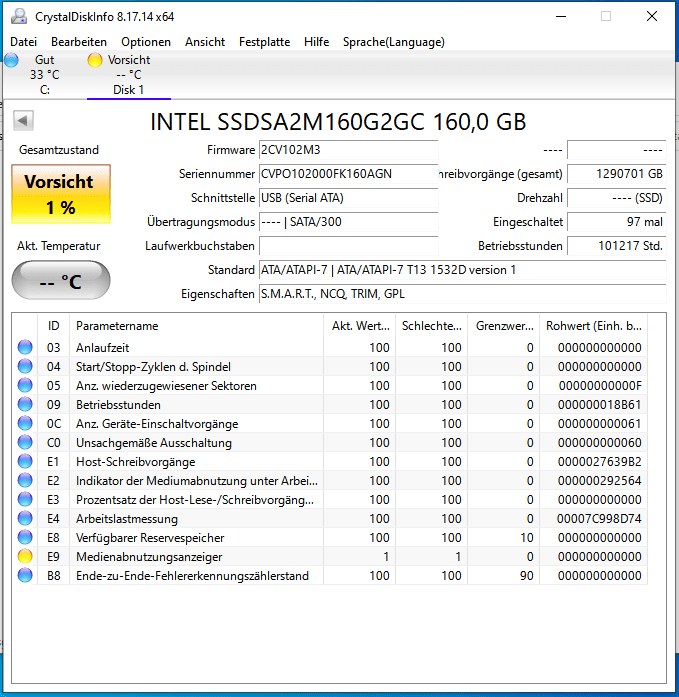Click the Vorsicht 1 % health status button
The height and width of the screenshot is (697, 679).
[61, 194]
